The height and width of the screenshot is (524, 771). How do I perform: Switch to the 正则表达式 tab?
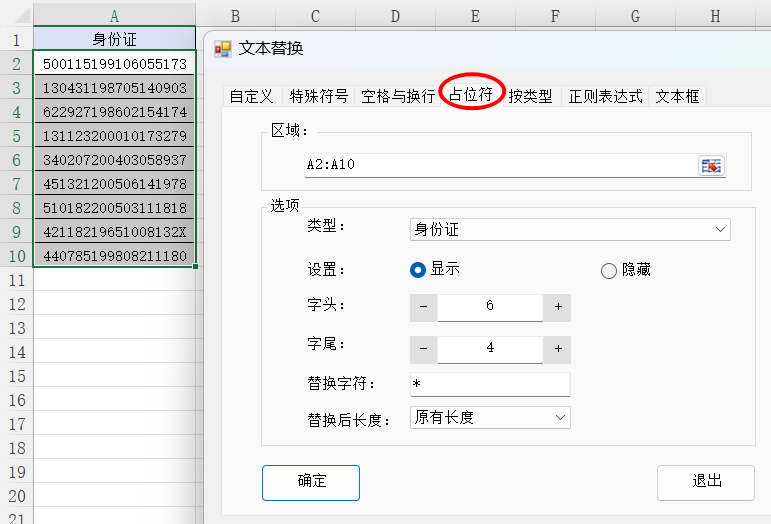click(605, 96)
